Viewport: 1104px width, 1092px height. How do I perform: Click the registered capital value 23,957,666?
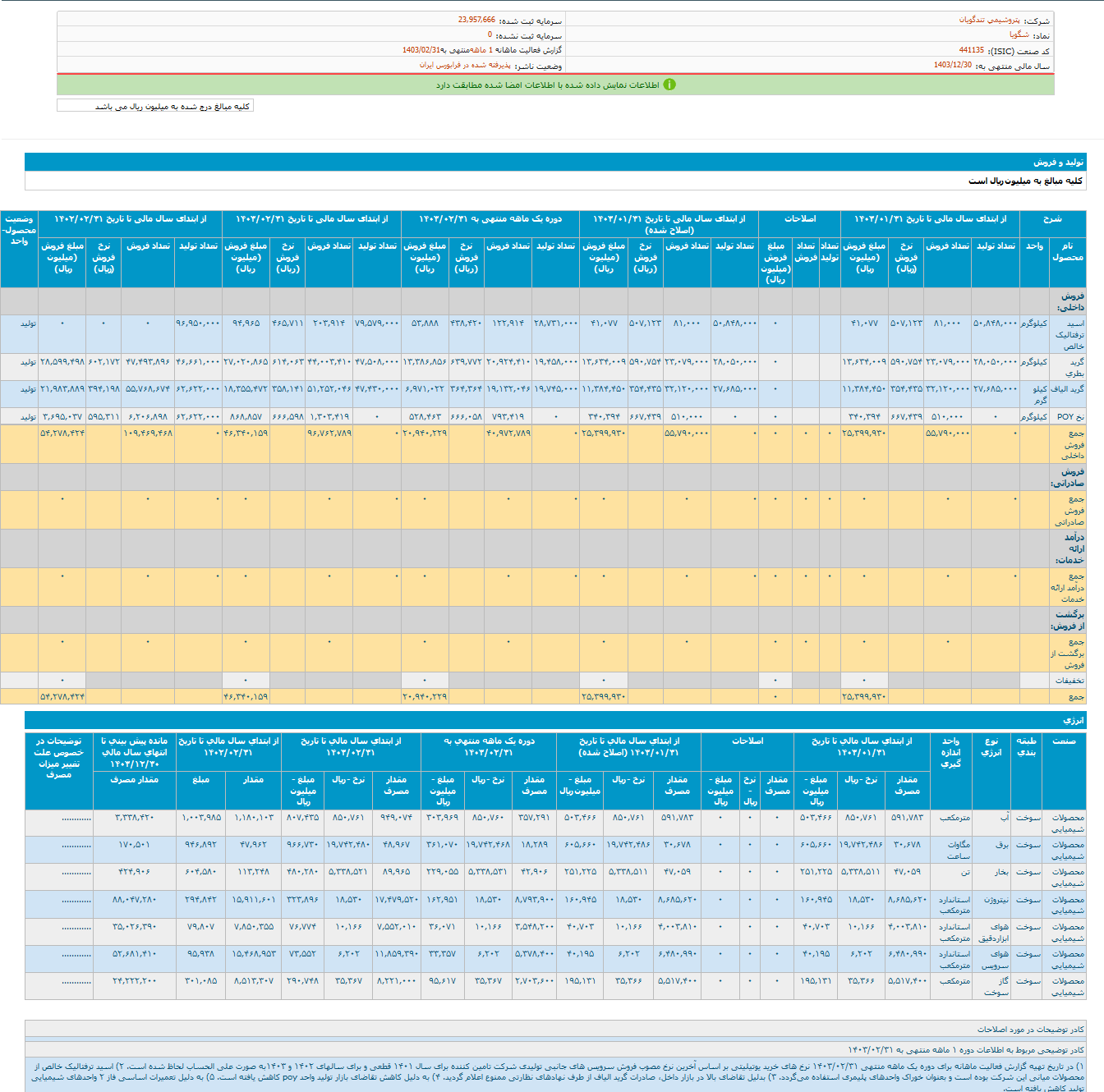coord(476,20)
